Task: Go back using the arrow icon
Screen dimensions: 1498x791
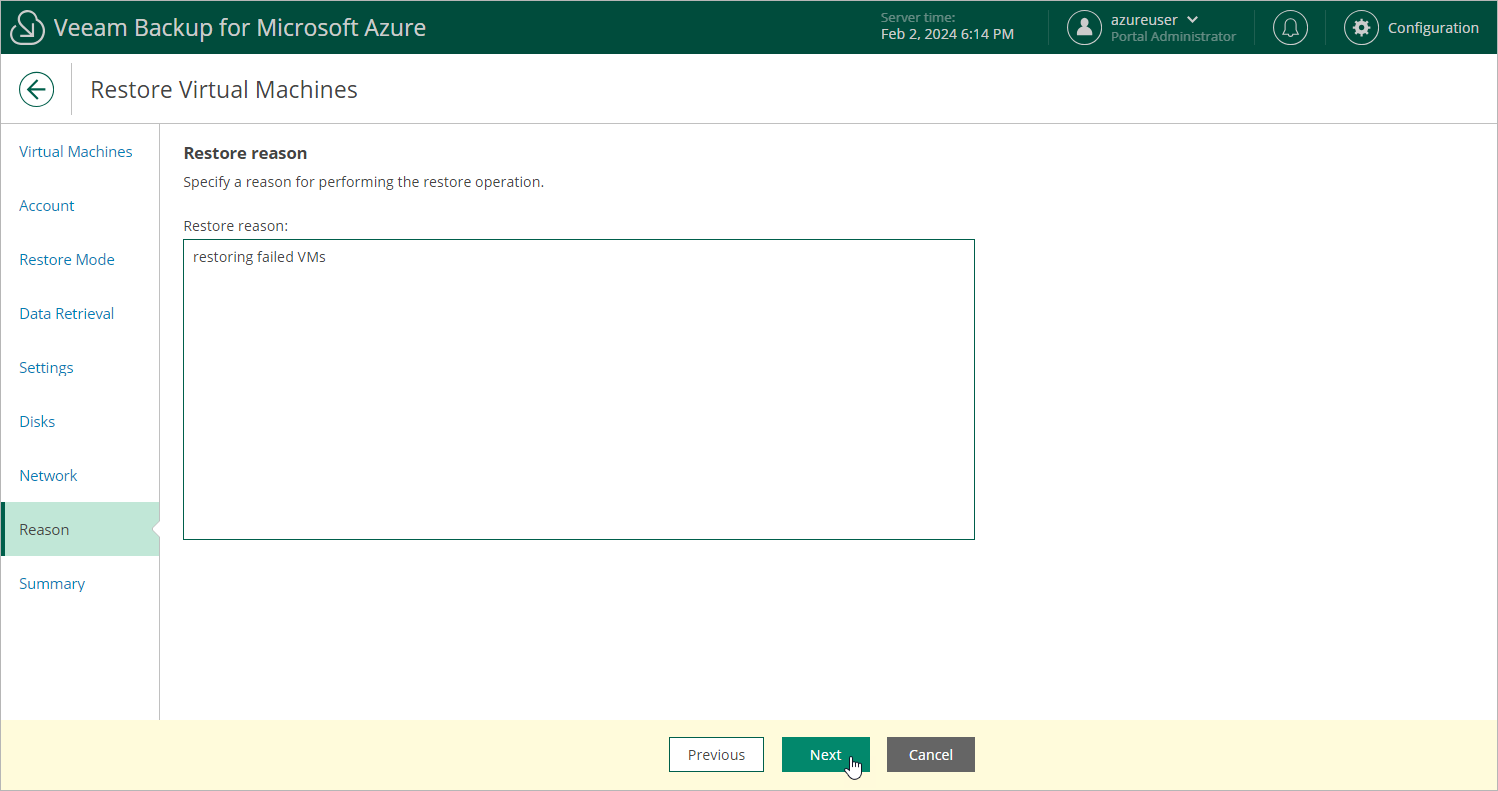Action: pos(36,89)
